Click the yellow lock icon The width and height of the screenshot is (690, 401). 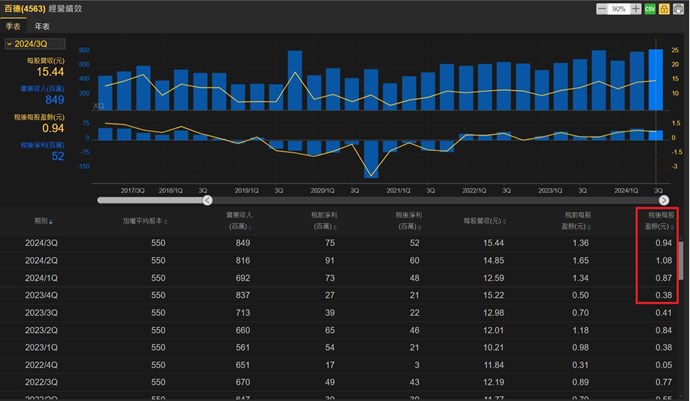[664, 8]
